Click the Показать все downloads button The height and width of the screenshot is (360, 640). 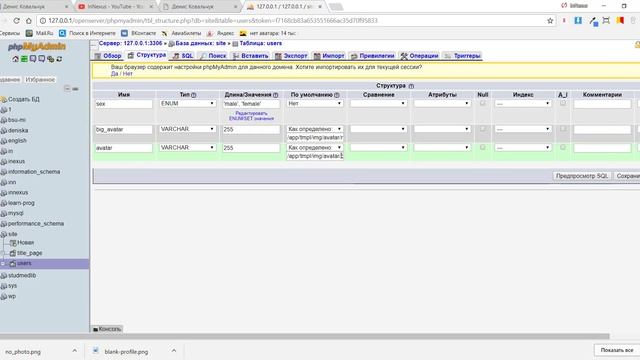click(616, 350)
